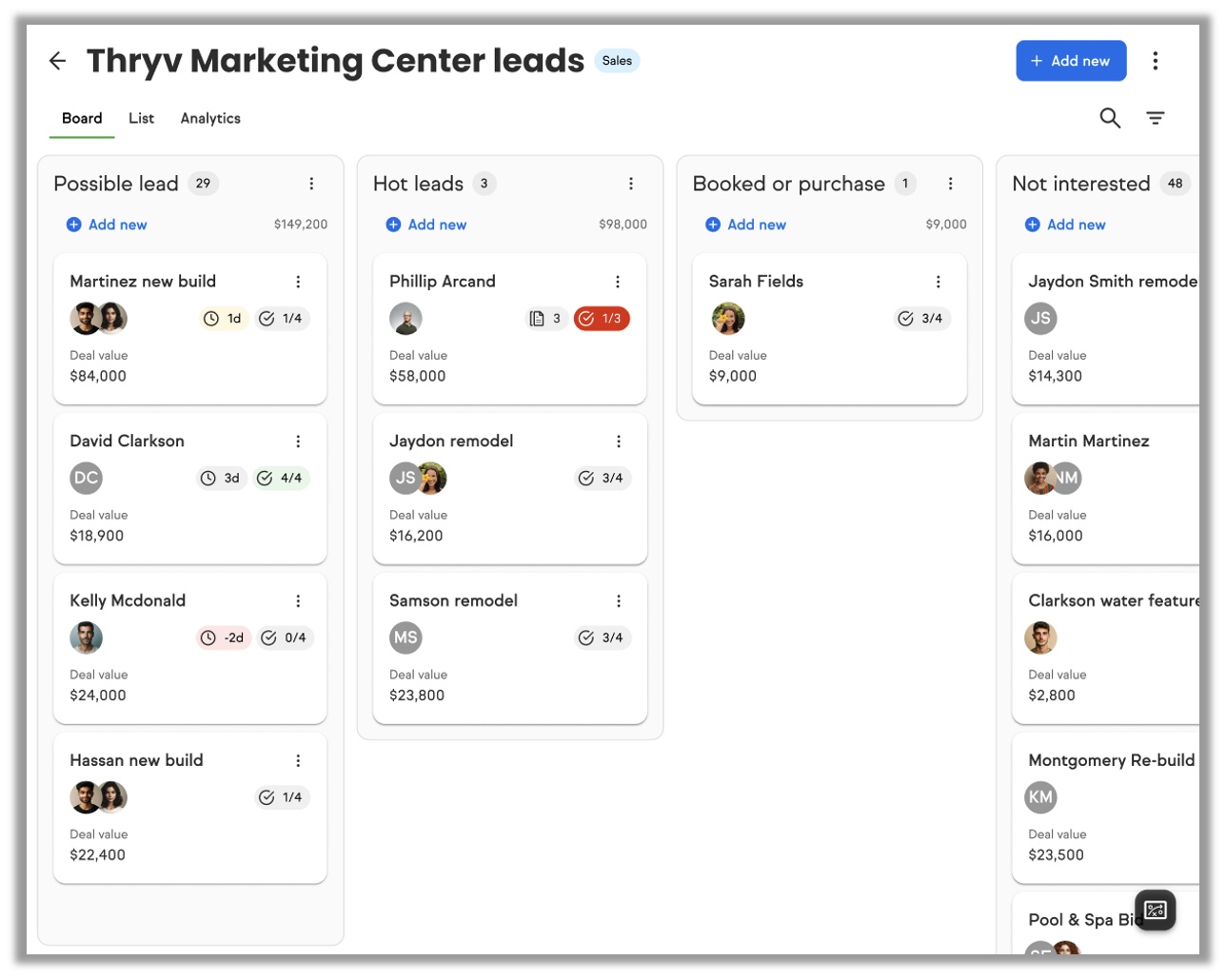Open the filter lines icon

click(1155, 118)
